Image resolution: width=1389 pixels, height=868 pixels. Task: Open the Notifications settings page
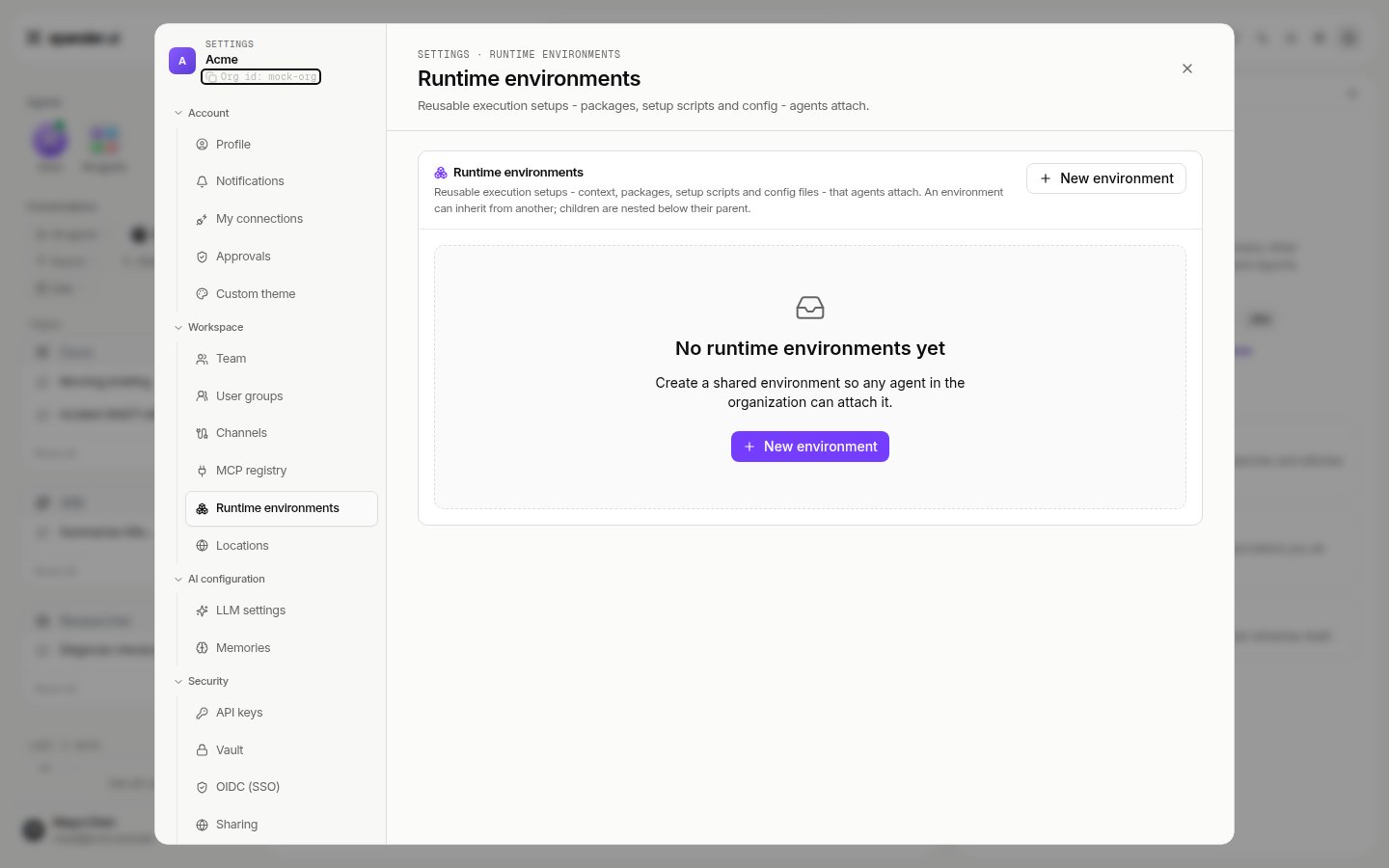click(282, 181)
